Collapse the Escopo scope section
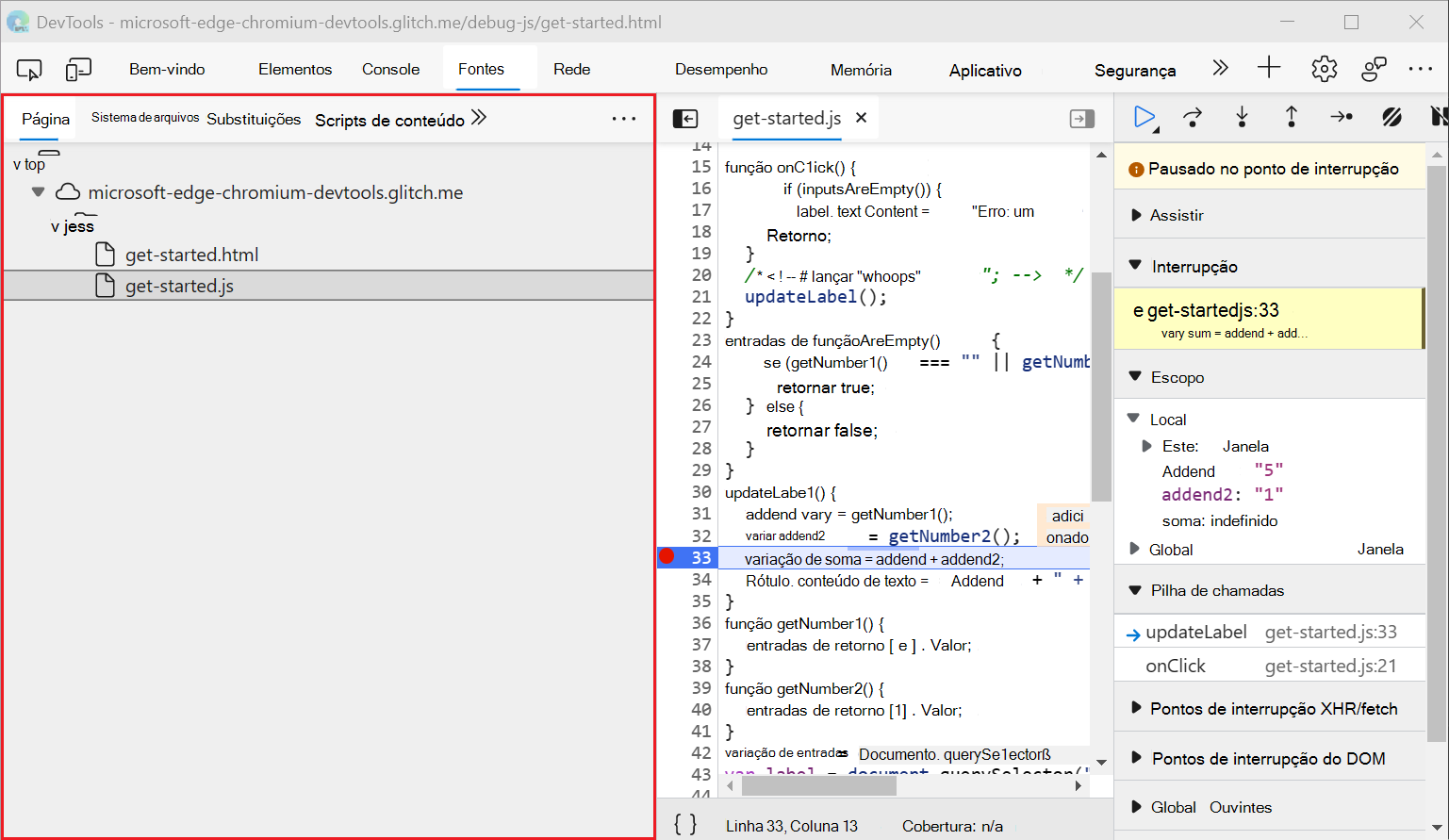 1136,377
